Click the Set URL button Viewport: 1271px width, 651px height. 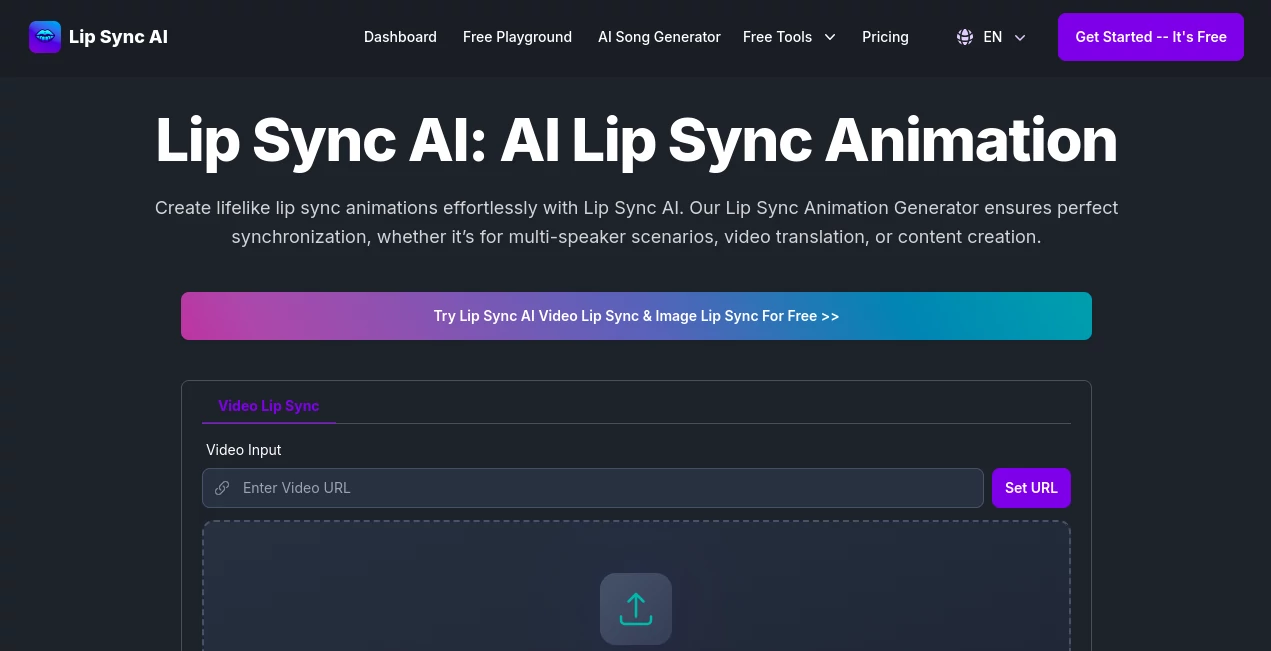pyautogui.click(x=1031, y=488)
